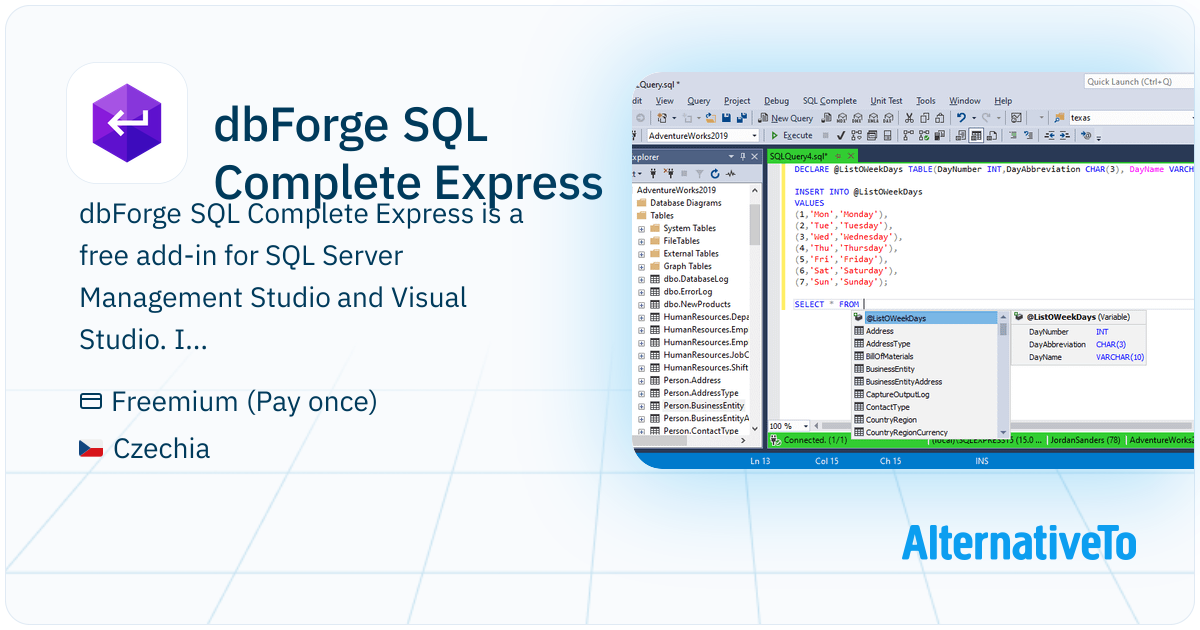Click the Quick Launch search field
This screenshot has height=630, width=1200.
pos(1139,81)
